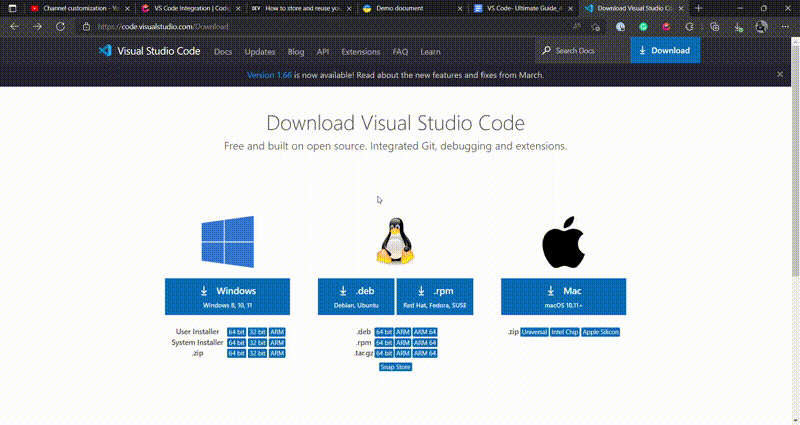Open the Snap Store link
The image size is (800, 425).
click(395, 367)
